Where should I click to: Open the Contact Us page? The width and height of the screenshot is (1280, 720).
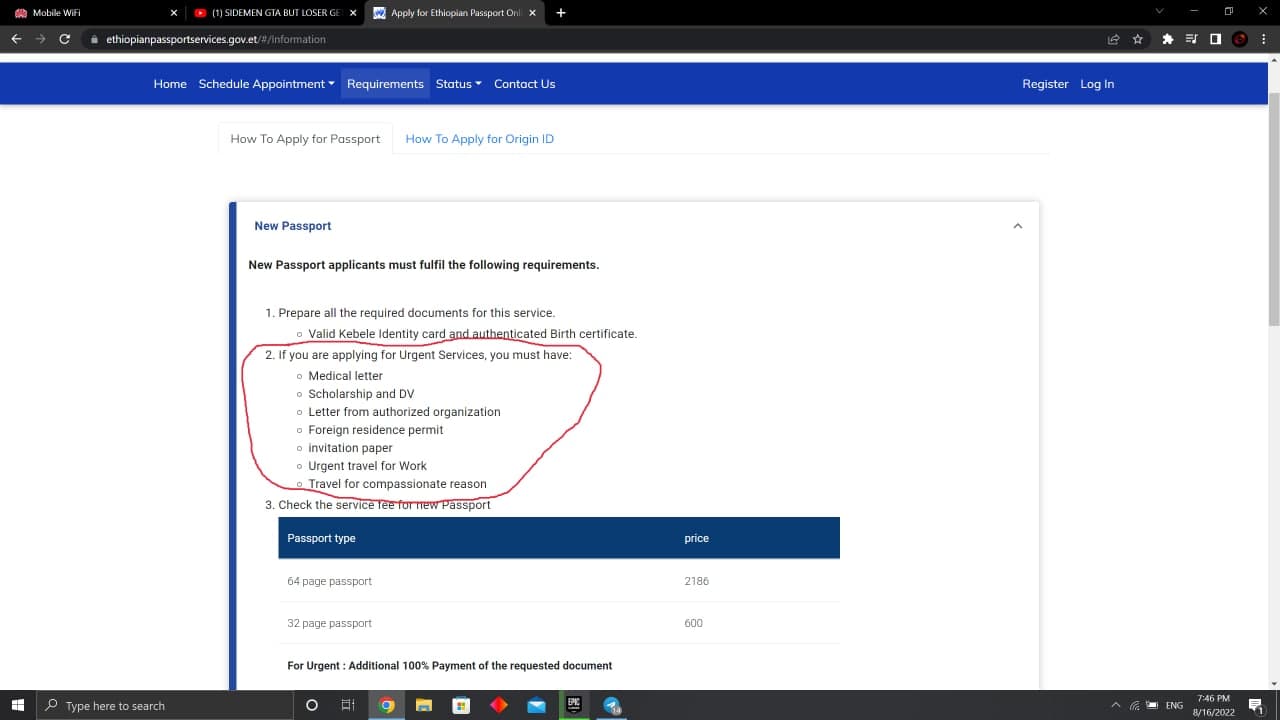click(x=524, y=84)
